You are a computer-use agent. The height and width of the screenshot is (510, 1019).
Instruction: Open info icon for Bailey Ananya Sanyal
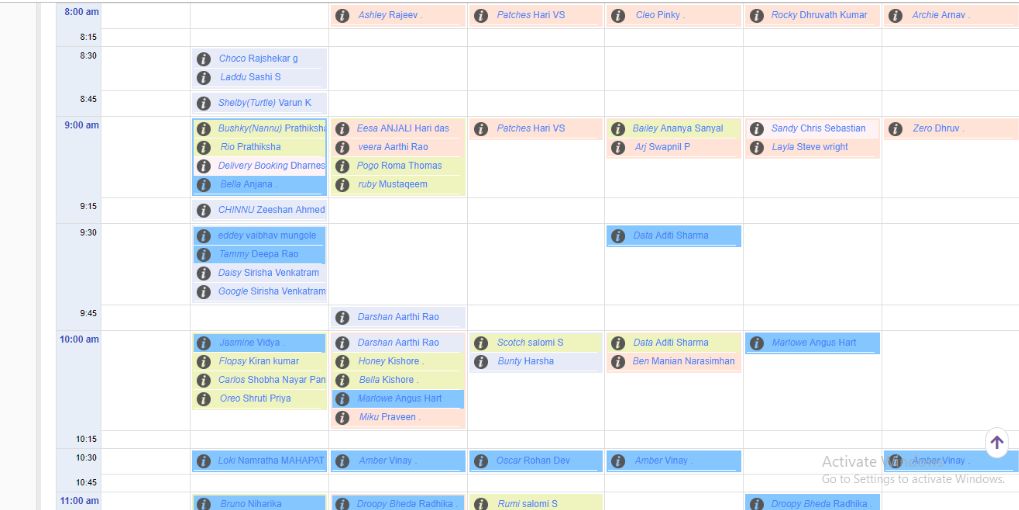[618, 129]
